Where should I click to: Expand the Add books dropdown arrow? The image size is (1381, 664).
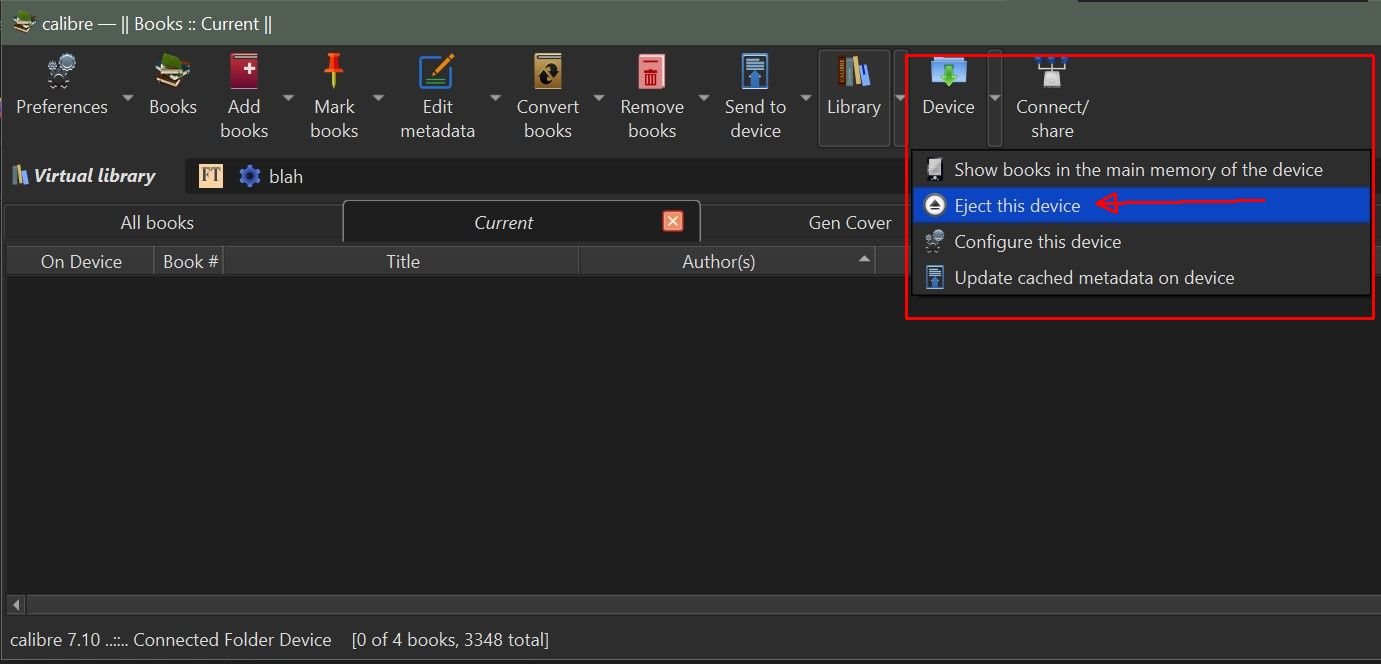click(x=288, y=98)
